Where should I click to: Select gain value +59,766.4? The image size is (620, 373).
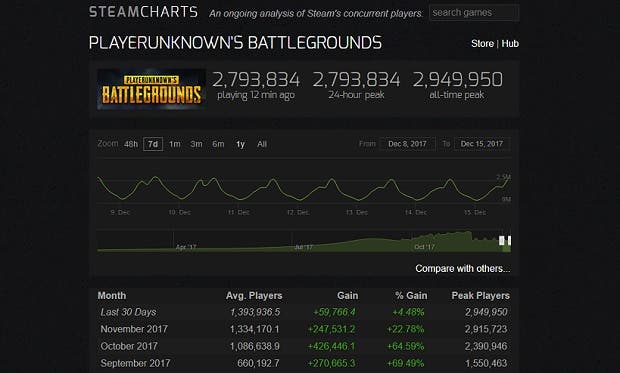click(334, 312)
